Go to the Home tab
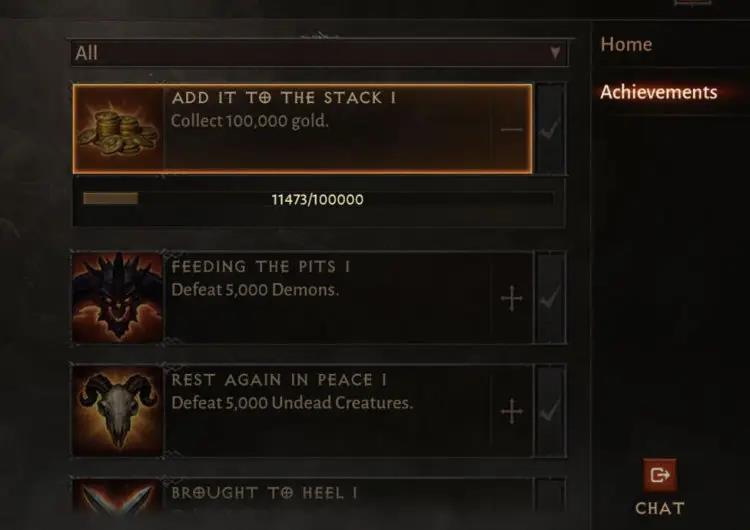Screen dimensions: 750x530 (626, 44)
